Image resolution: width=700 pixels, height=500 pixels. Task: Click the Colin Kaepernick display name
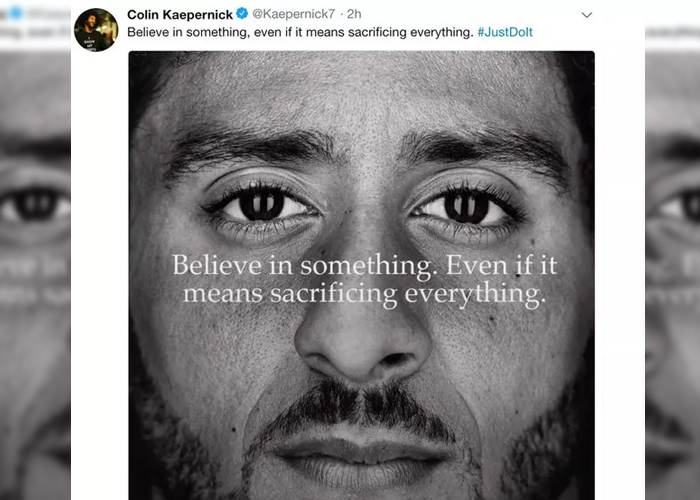180,14
